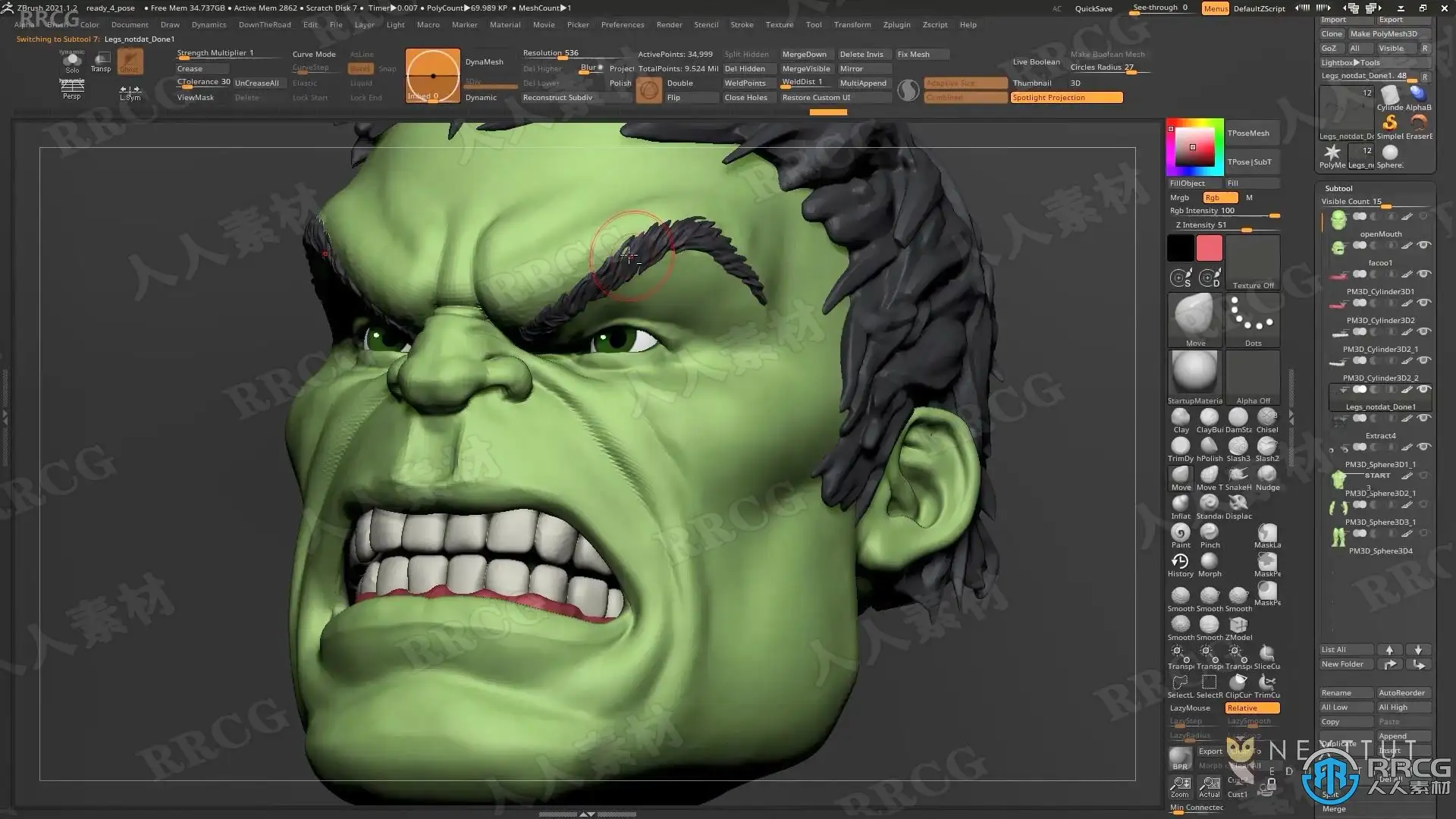Open the History brush
1456x819 pixels.
pos(1181,564)
